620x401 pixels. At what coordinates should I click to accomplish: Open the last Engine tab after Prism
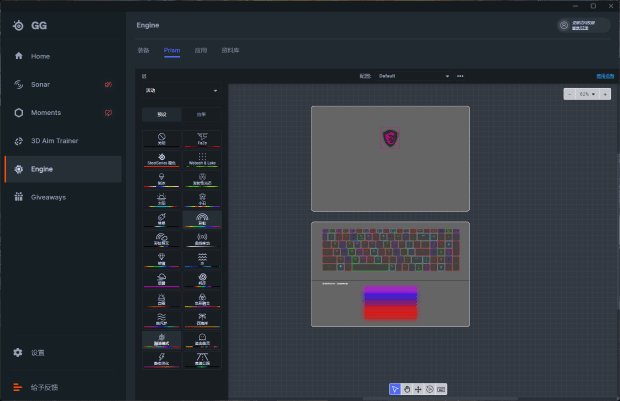(x=230, y=51)
